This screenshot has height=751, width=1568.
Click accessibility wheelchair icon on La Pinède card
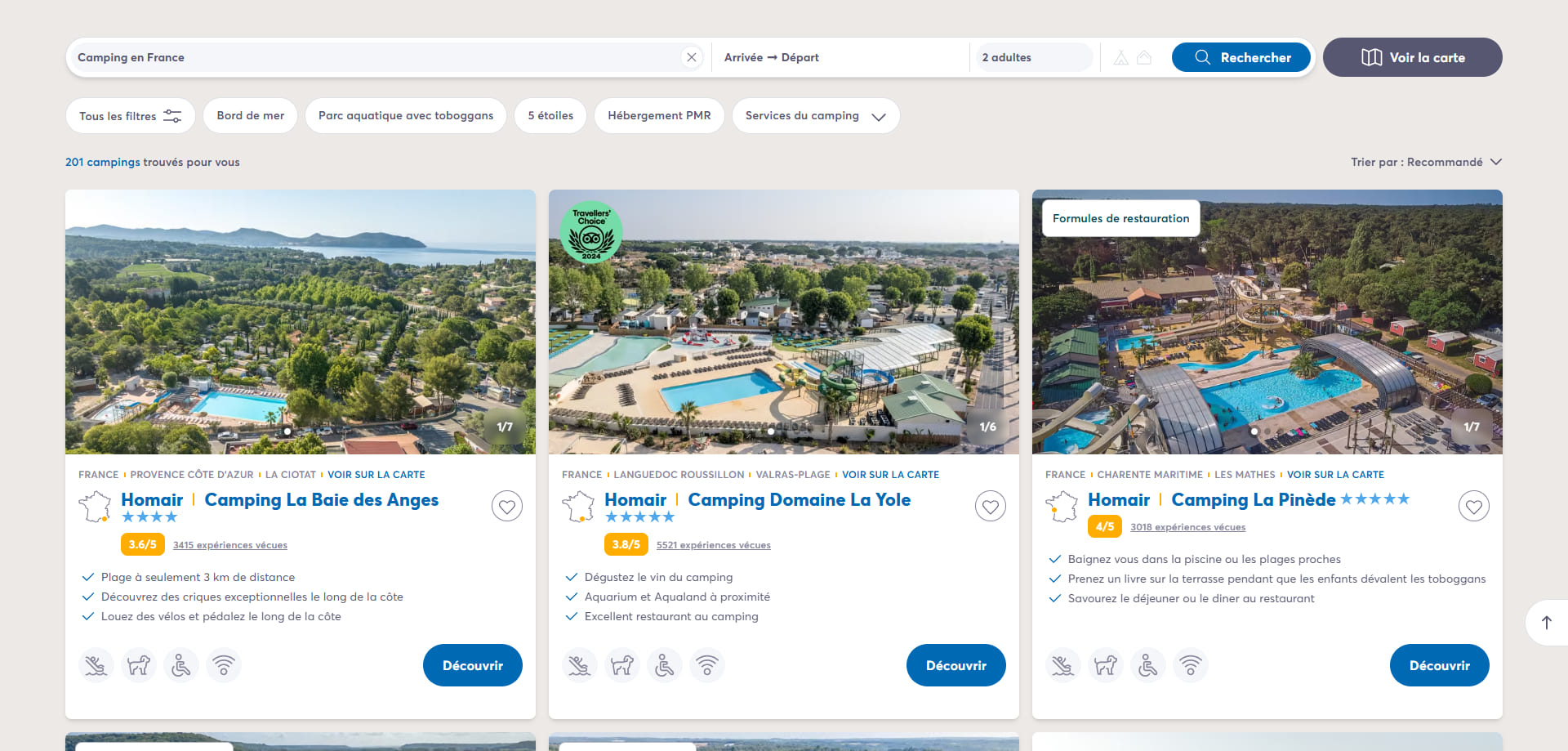[x=1148, y=665]
